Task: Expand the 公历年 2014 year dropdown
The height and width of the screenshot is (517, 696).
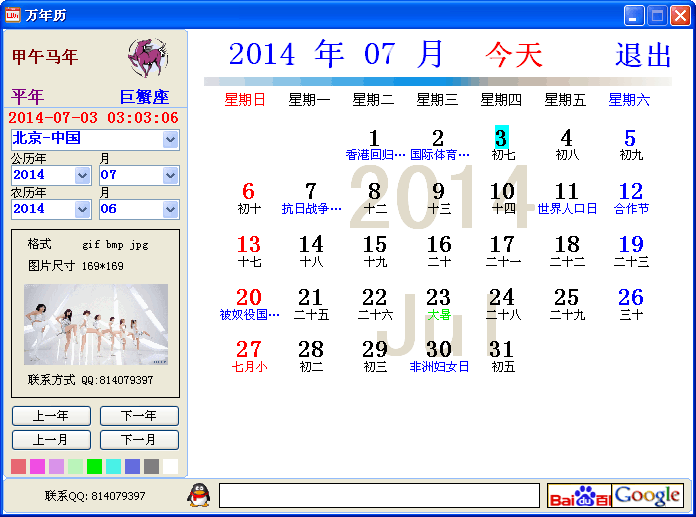Action: 83,175
